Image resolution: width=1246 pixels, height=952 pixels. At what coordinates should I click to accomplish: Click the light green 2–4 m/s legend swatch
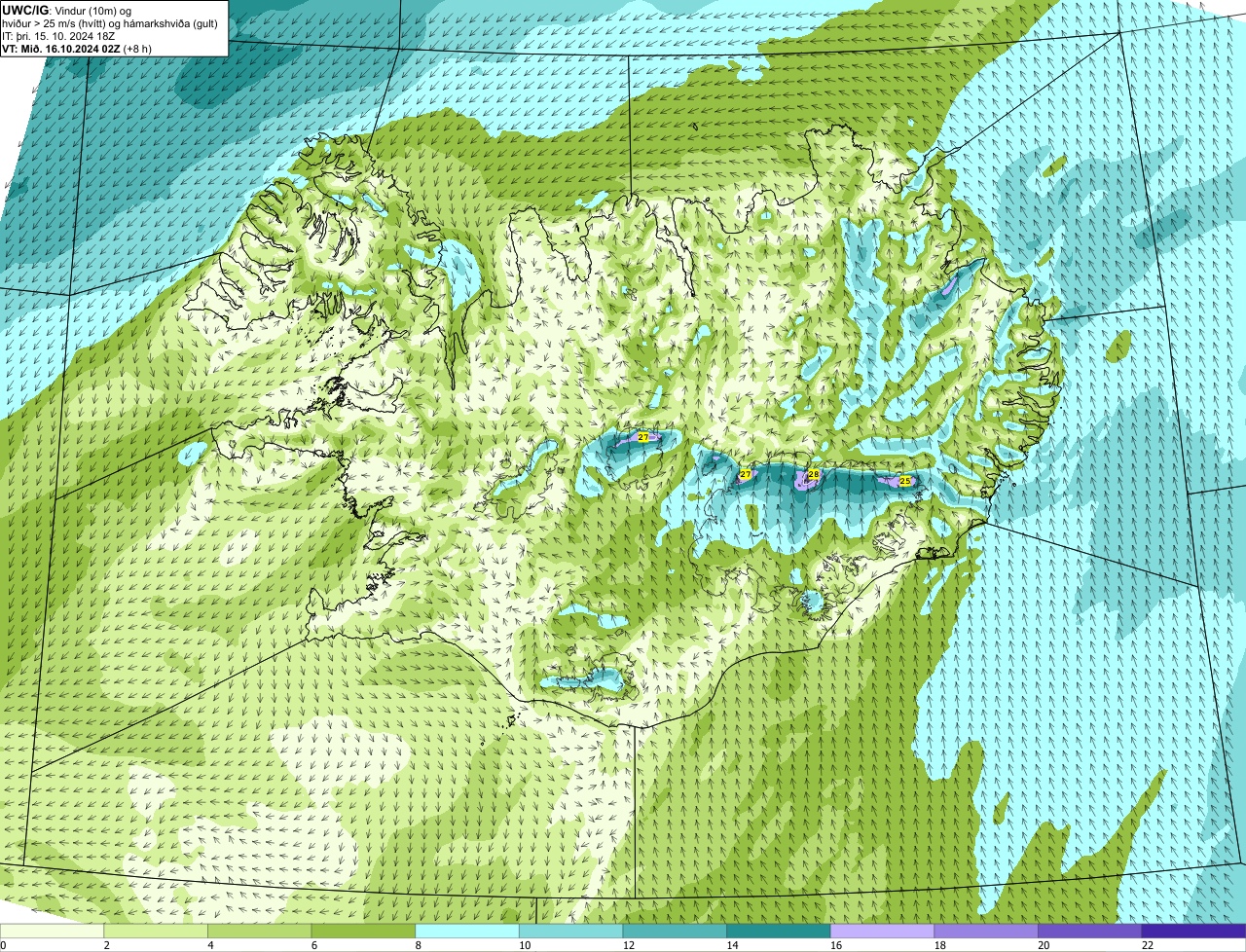156,931
